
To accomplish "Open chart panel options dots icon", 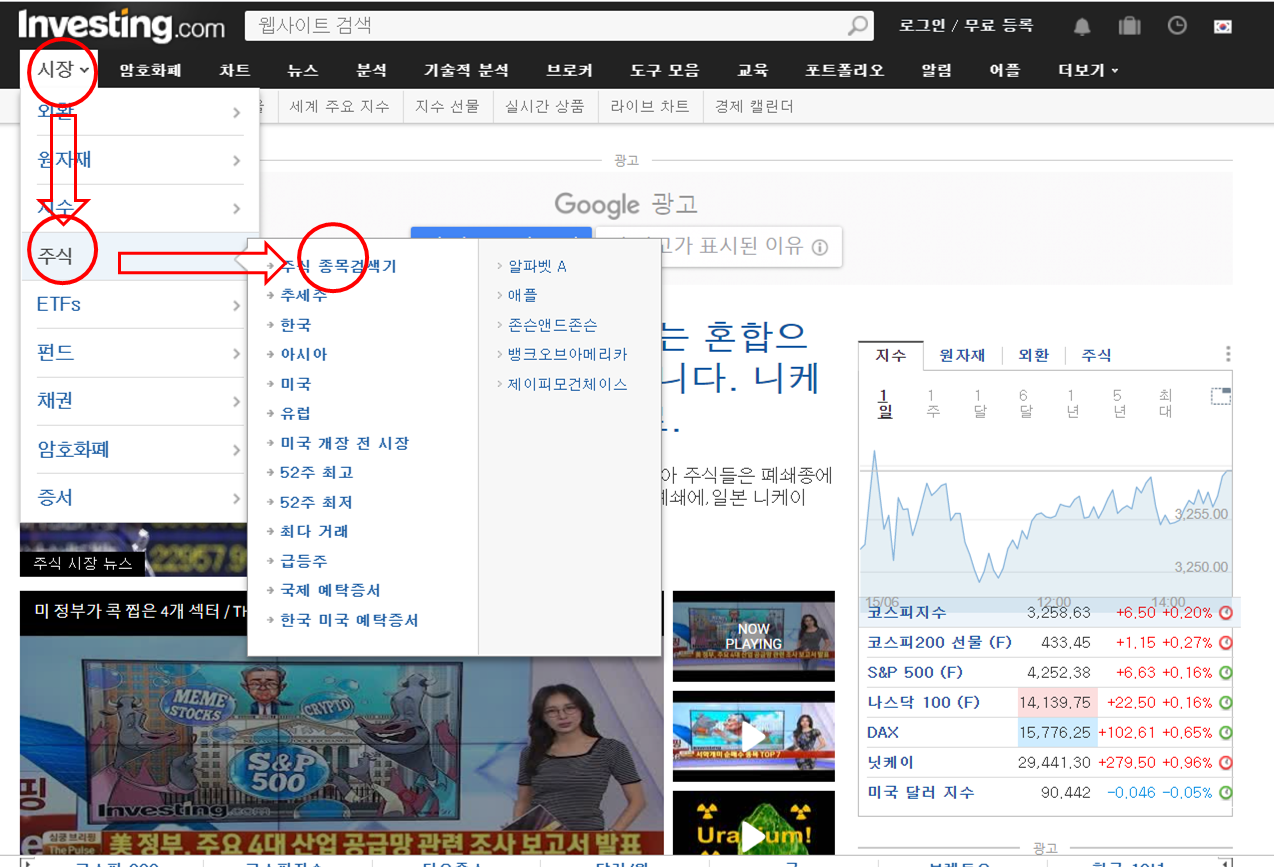I will tap(1228, 354).
